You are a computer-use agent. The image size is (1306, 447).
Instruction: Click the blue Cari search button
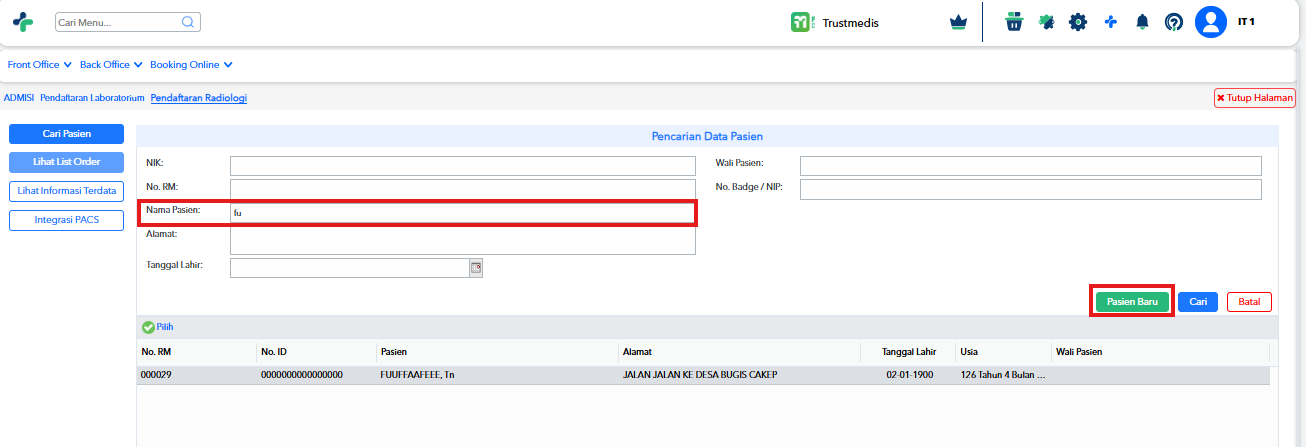coord(1198,302)
